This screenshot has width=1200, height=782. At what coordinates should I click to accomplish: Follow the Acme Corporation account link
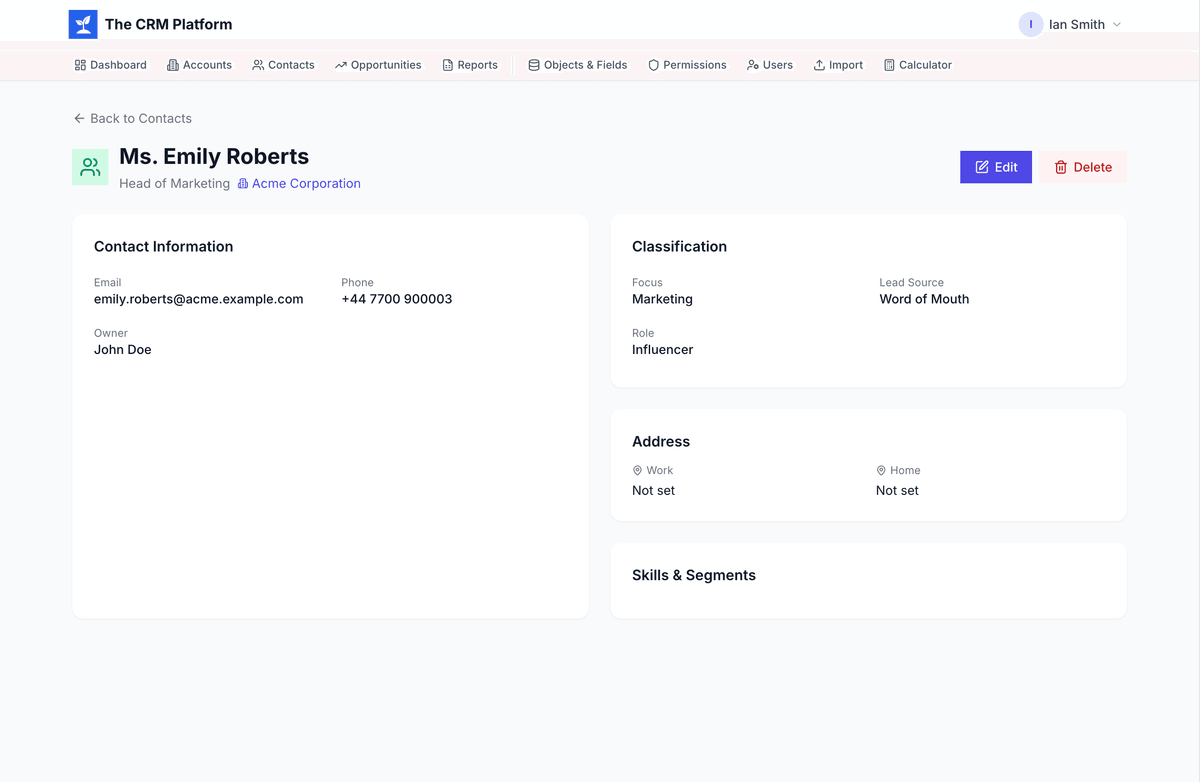pyautogui.click(x=306, y=184)
